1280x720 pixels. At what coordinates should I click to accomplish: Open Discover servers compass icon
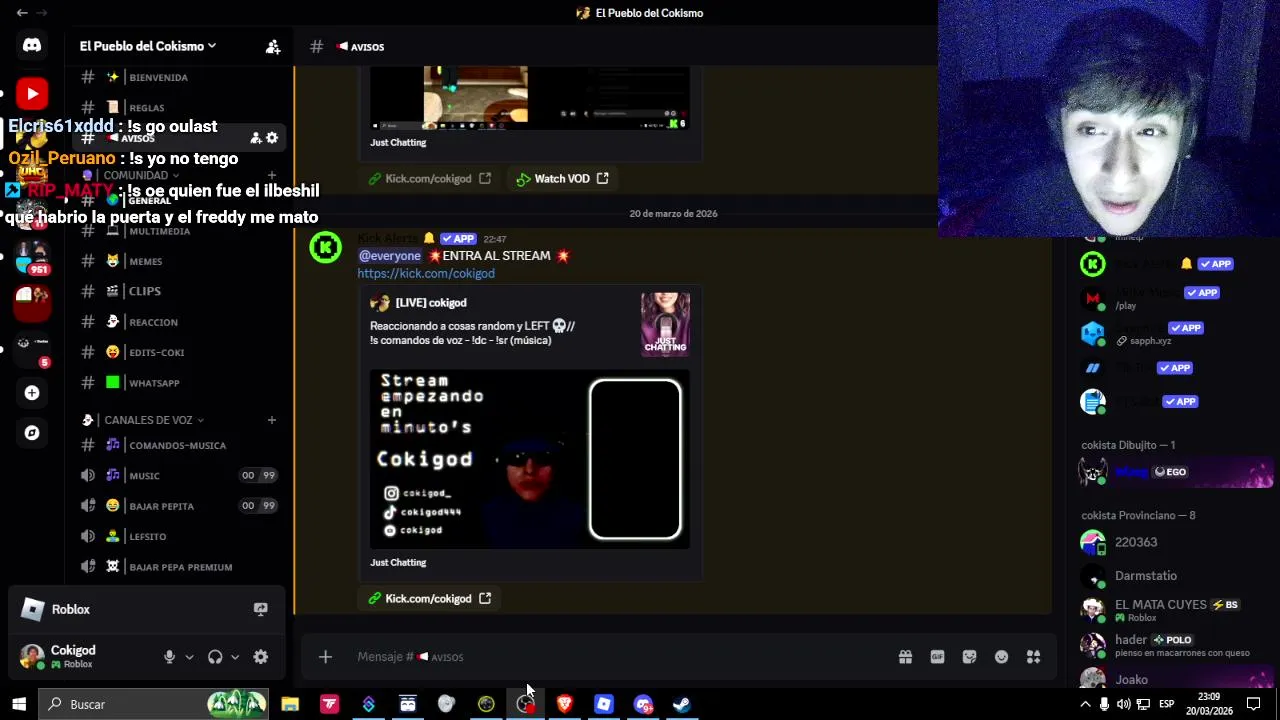[32, 433]
